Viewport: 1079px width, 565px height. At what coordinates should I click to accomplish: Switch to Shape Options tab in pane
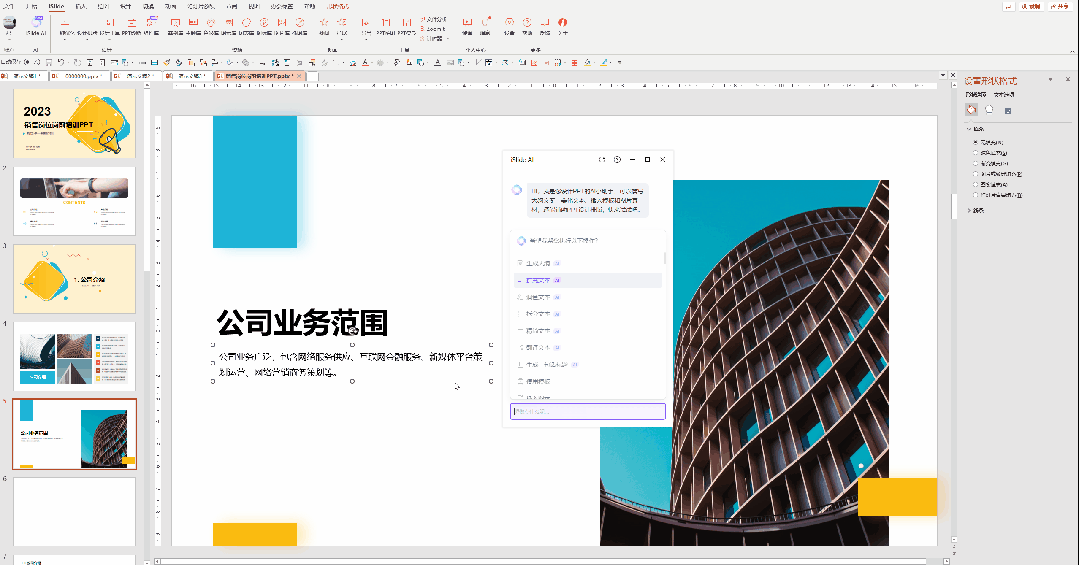975,94
